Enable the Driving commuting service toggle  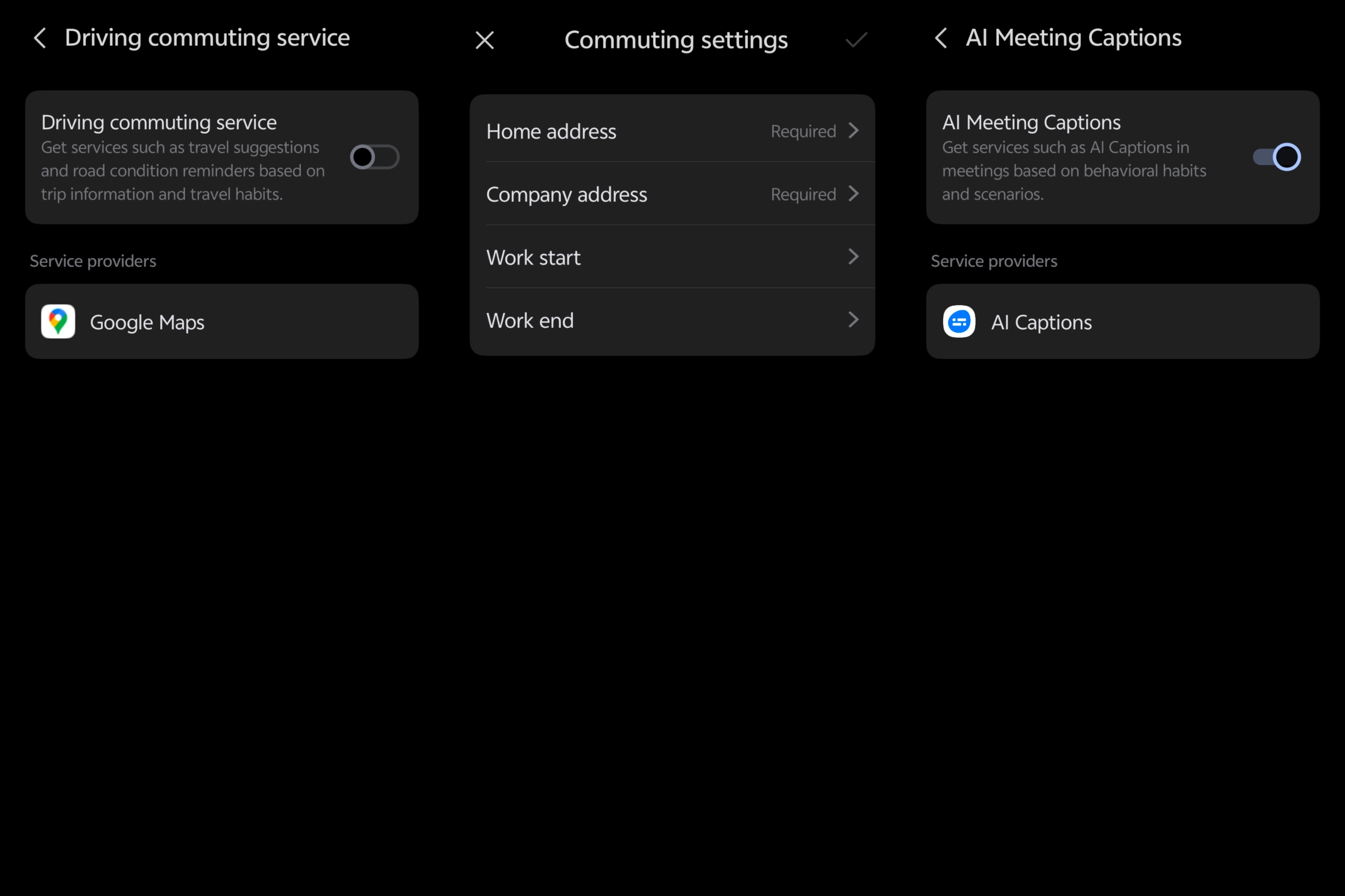pyautogui.click(x=374, y=157)
